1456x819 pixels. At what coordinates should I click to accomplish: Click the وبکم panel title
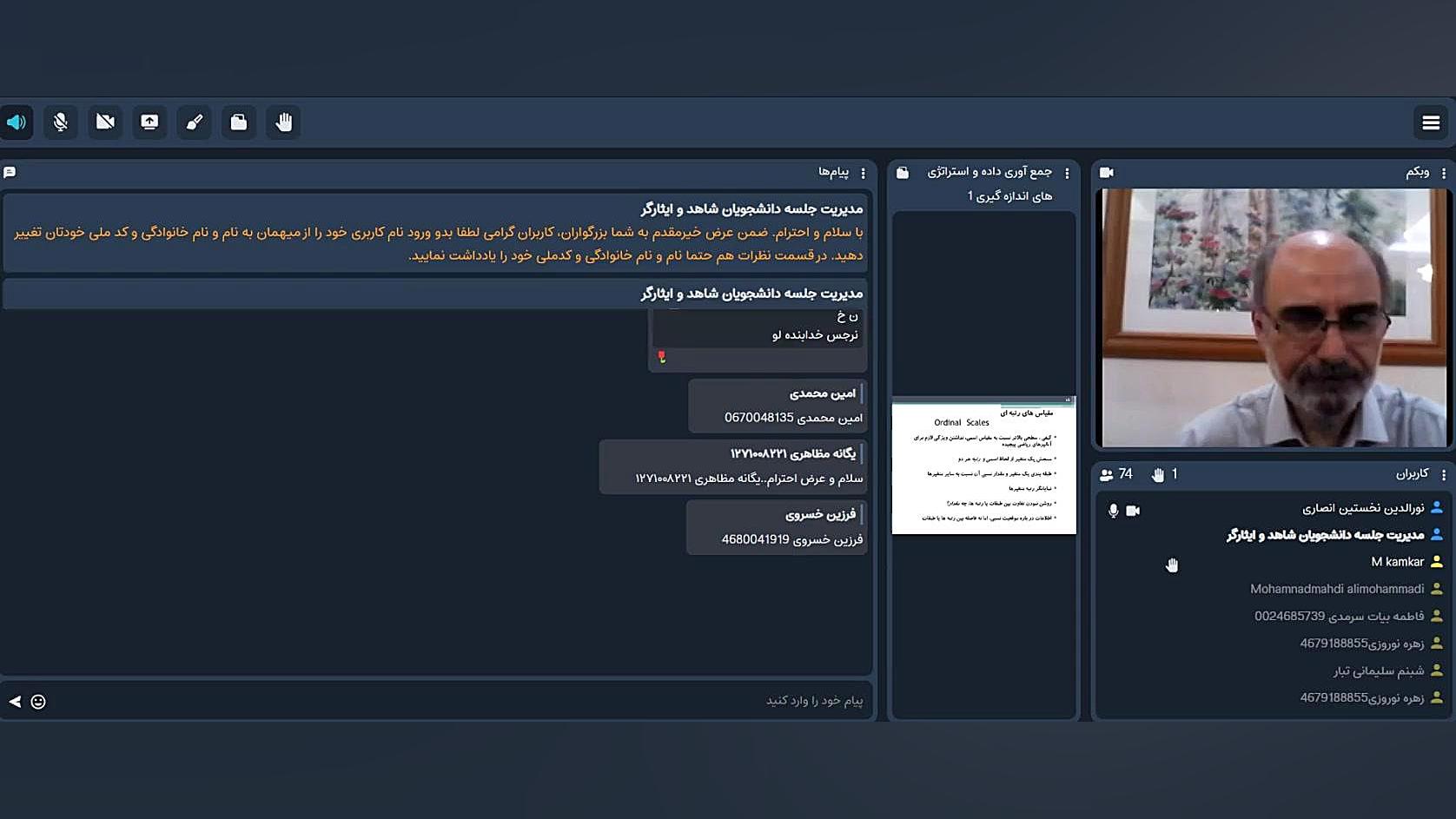tap(1417, 172)
